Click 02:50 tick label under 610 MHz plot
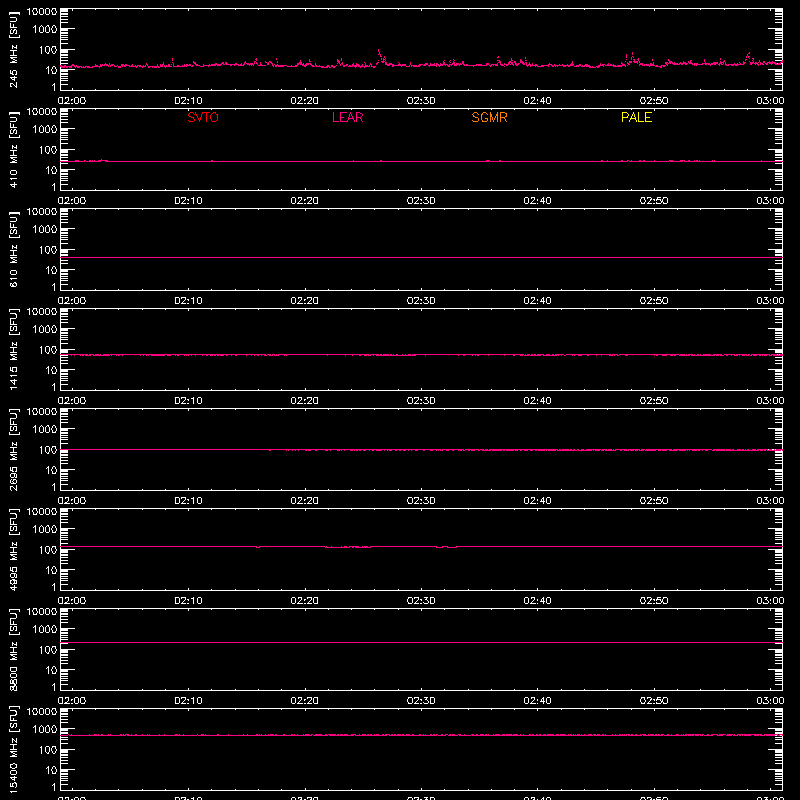Image resolution: width=800 pixels, height=800 pixels. click(x=654, y=301)
